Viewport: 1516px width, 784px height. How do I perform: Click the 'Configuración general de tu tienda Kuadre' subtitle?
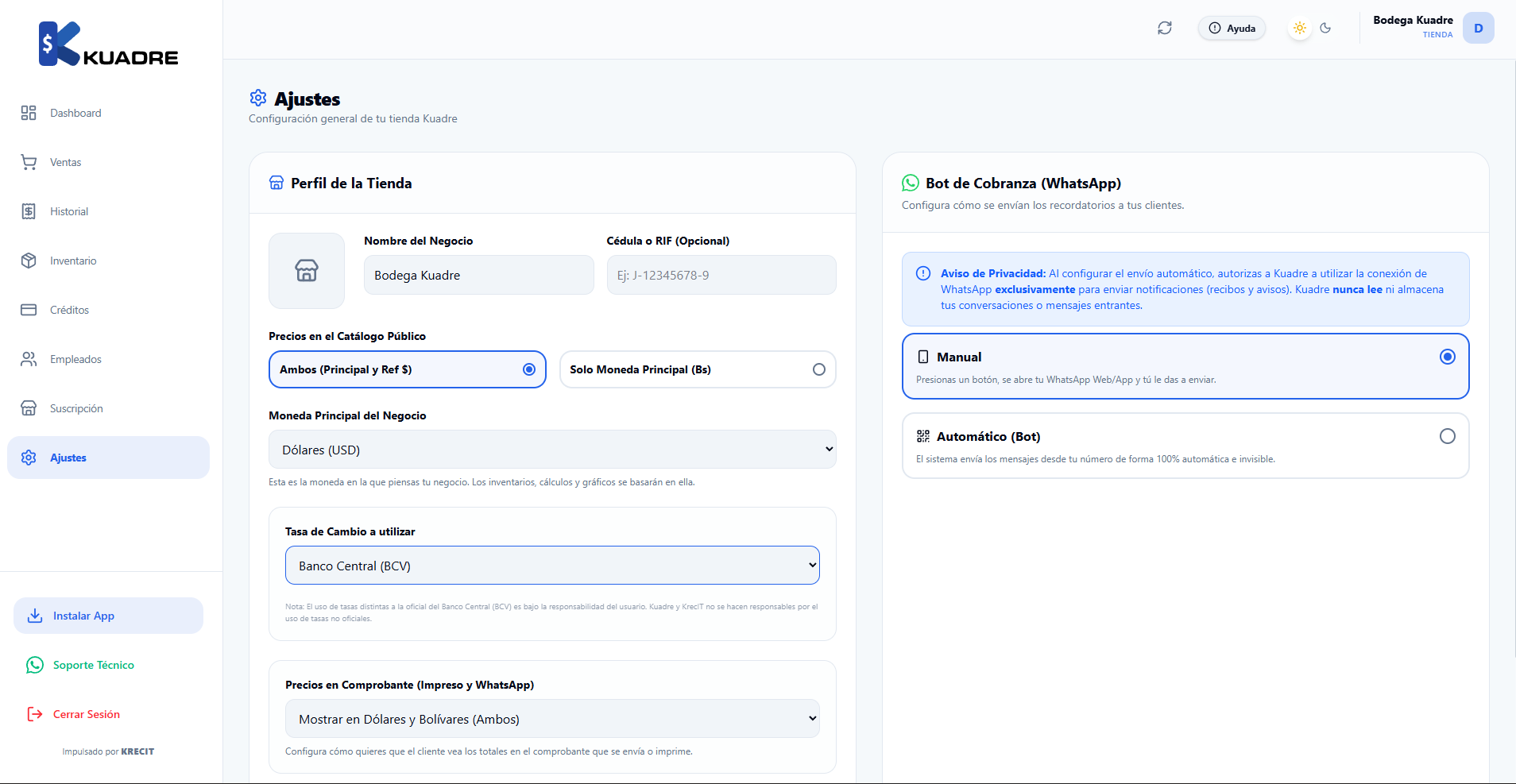[353, 118]
